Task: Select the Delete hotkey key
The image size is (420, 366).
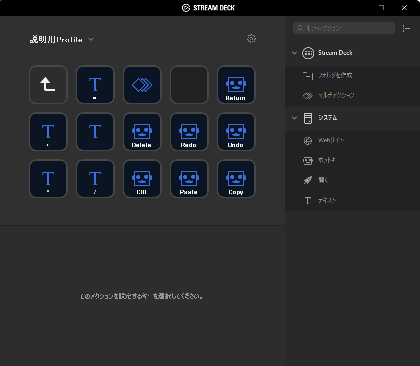Action: (142, 132)
